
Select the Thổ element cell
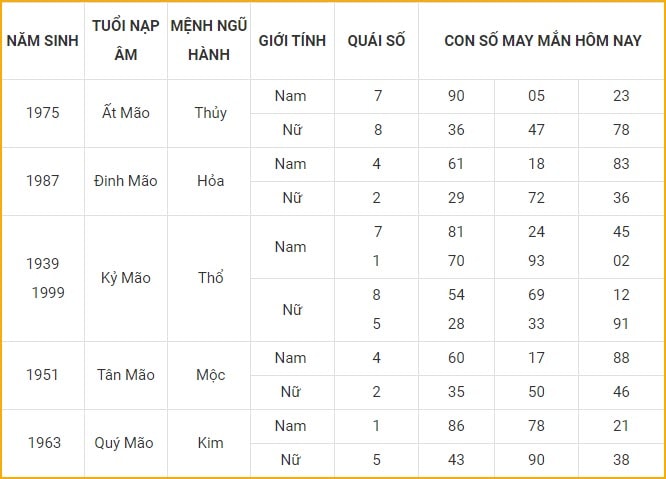tap(210, 278)
